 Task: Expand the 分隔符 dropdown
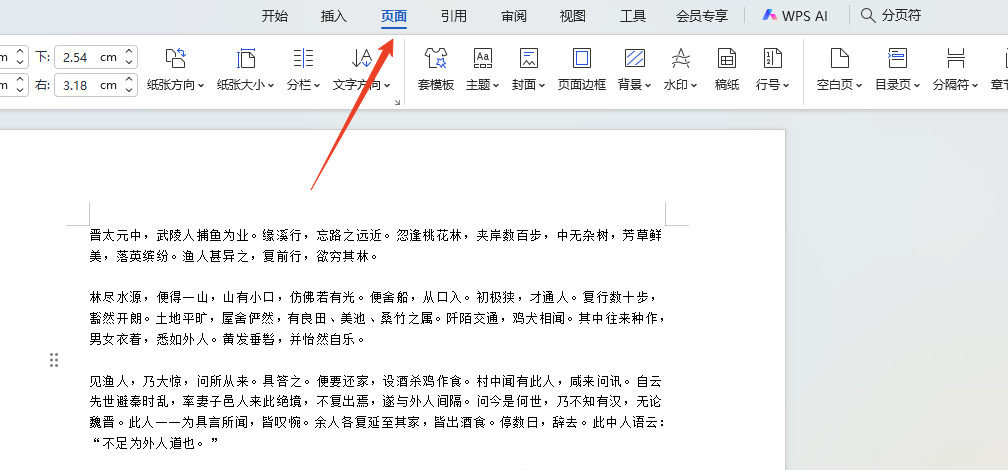[x=975, y=85]
